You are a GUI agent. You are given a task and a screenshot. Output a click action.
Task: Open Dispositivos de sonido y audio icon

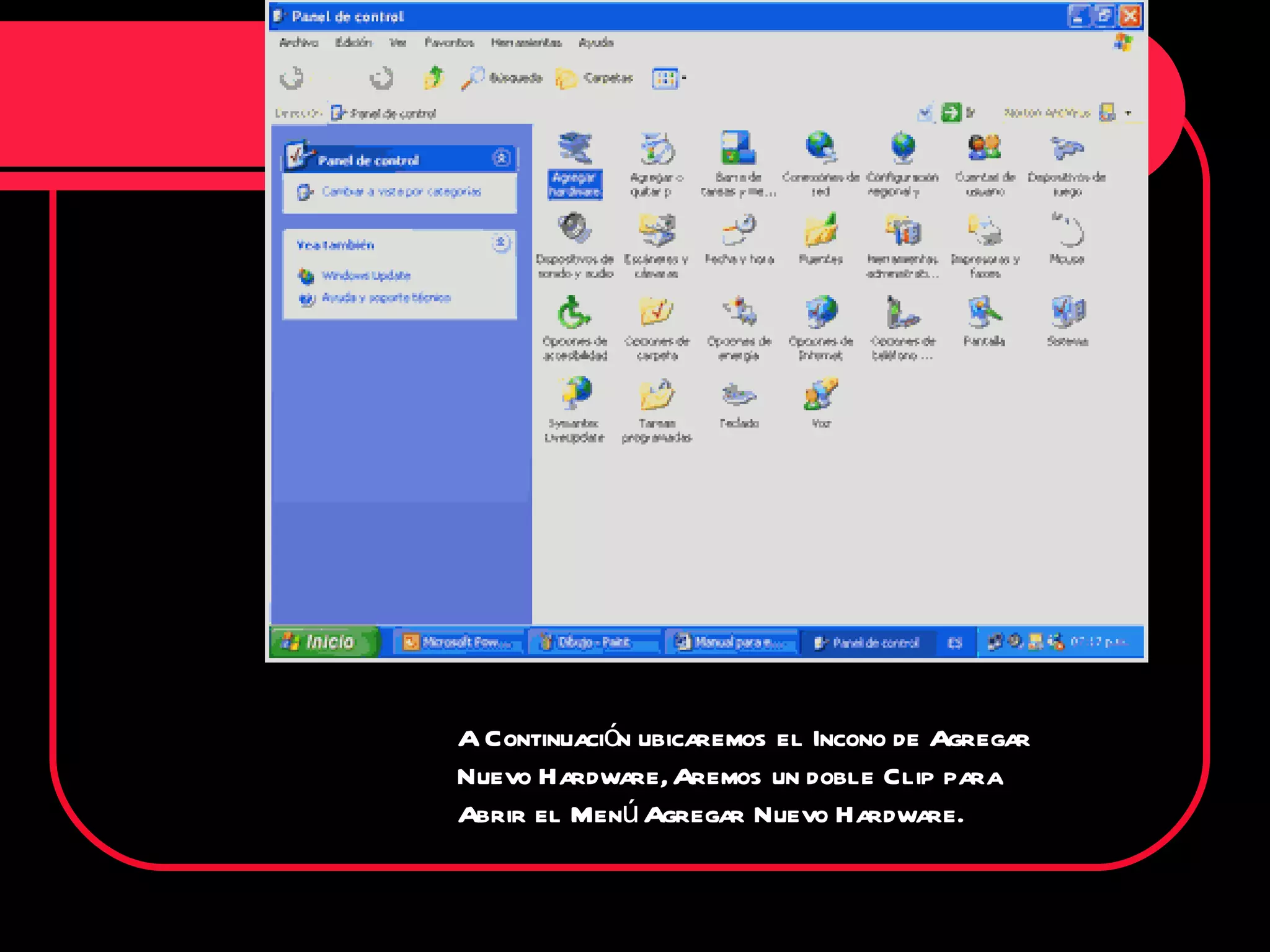pyautogui.click(x=575, y=246)
